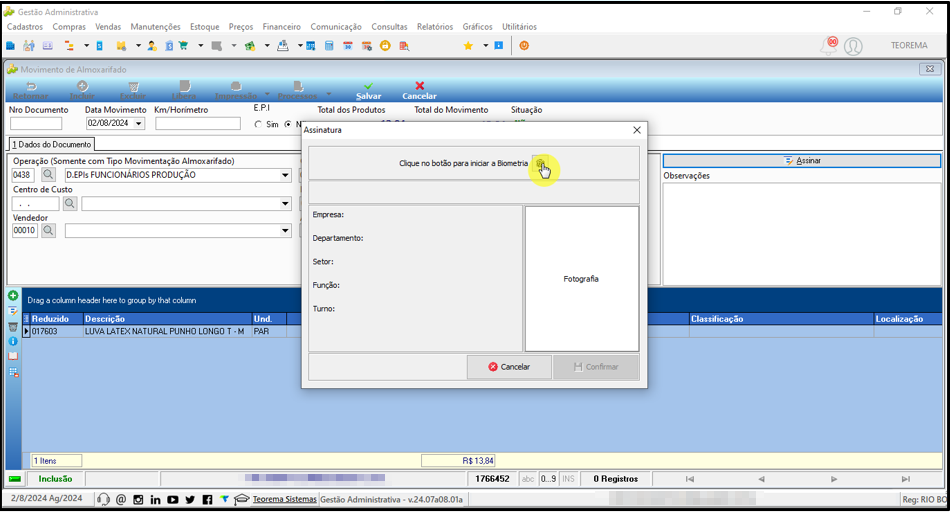Viewport: 950px width, 512px height.
Task: Click the Cancelar button in Assinatura dialog
Action: pyautogui.click(x=509, y=367)
